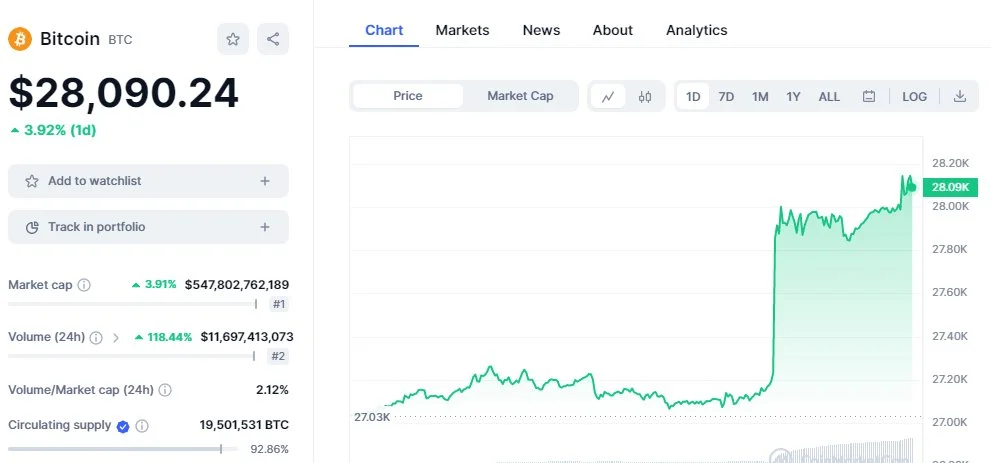Click the star favorite icon beside Bitcoin
Viewport: 991px width, 463px height.
[x=233, y=39]
